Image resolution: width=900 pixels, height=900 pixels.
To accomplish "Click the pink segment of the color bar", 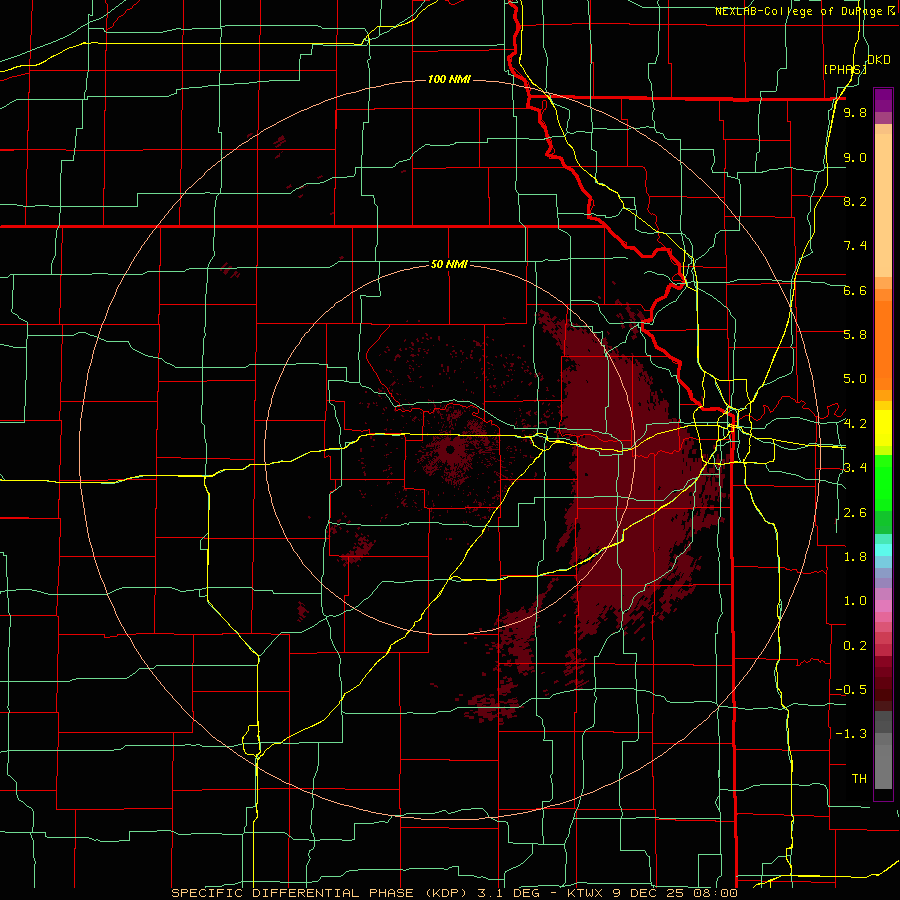I will coord(883,606).
